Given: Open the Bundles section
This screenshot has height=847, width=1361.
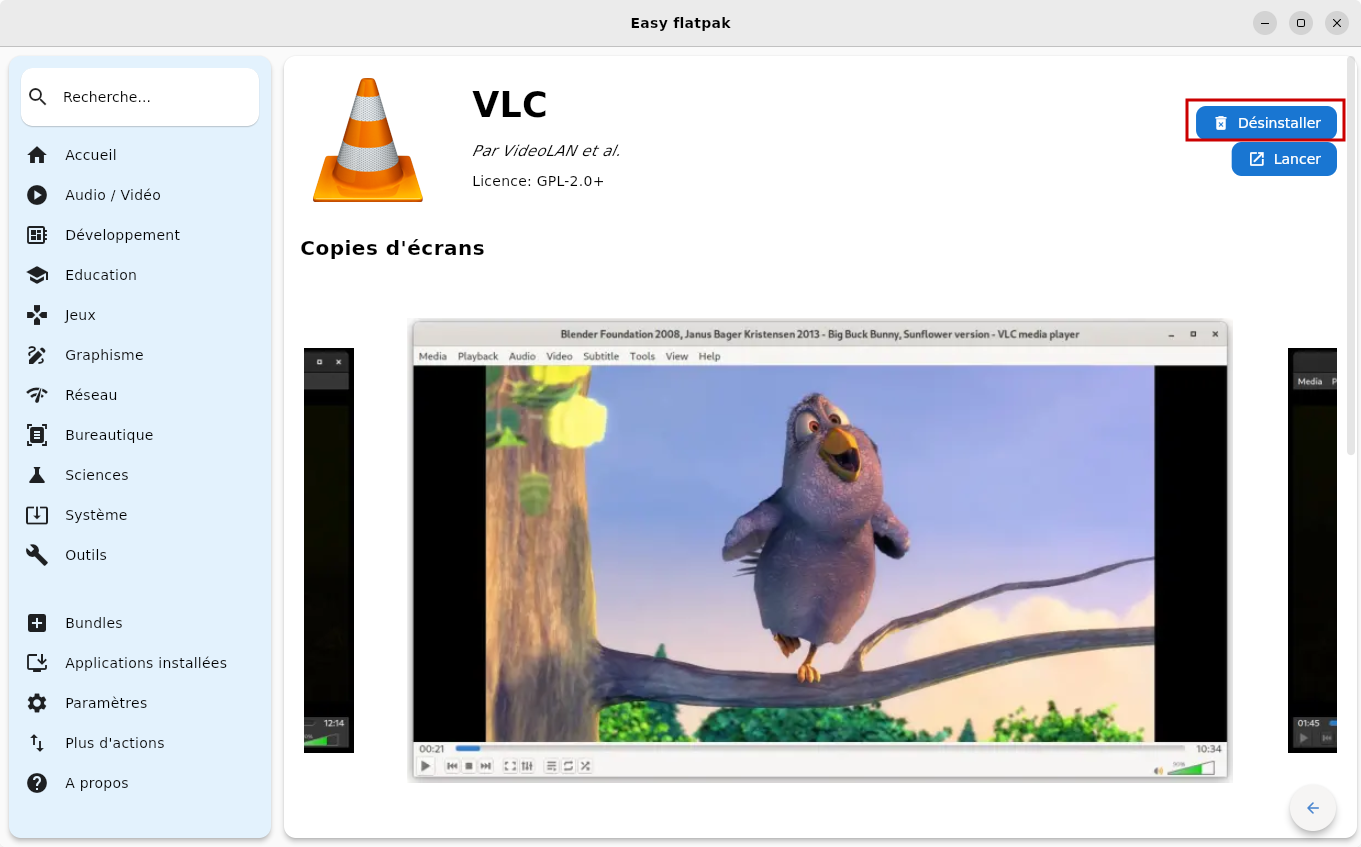Looking at the screenshot, I should pyautogui.click(x=140, y=623).
